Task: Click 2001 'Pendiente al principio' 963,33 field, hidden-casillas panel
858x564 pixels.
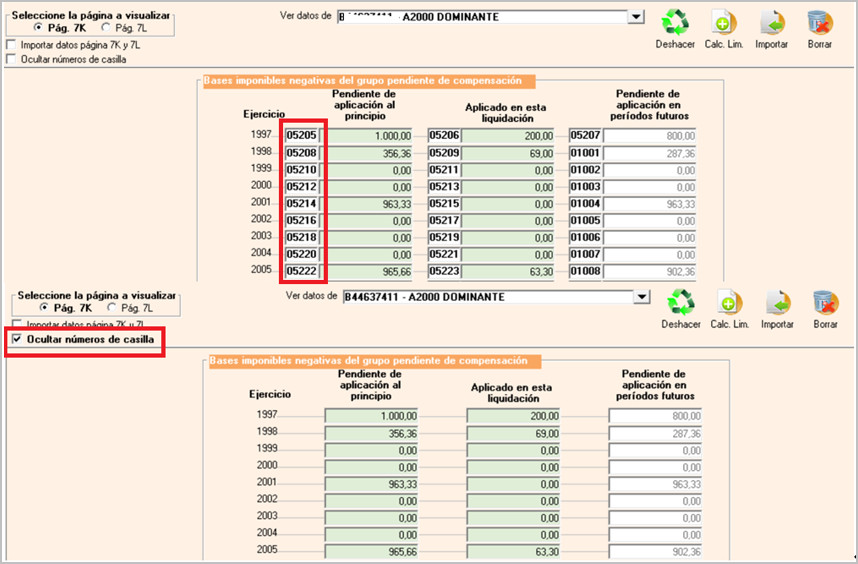Action: [x=371, y=484]
